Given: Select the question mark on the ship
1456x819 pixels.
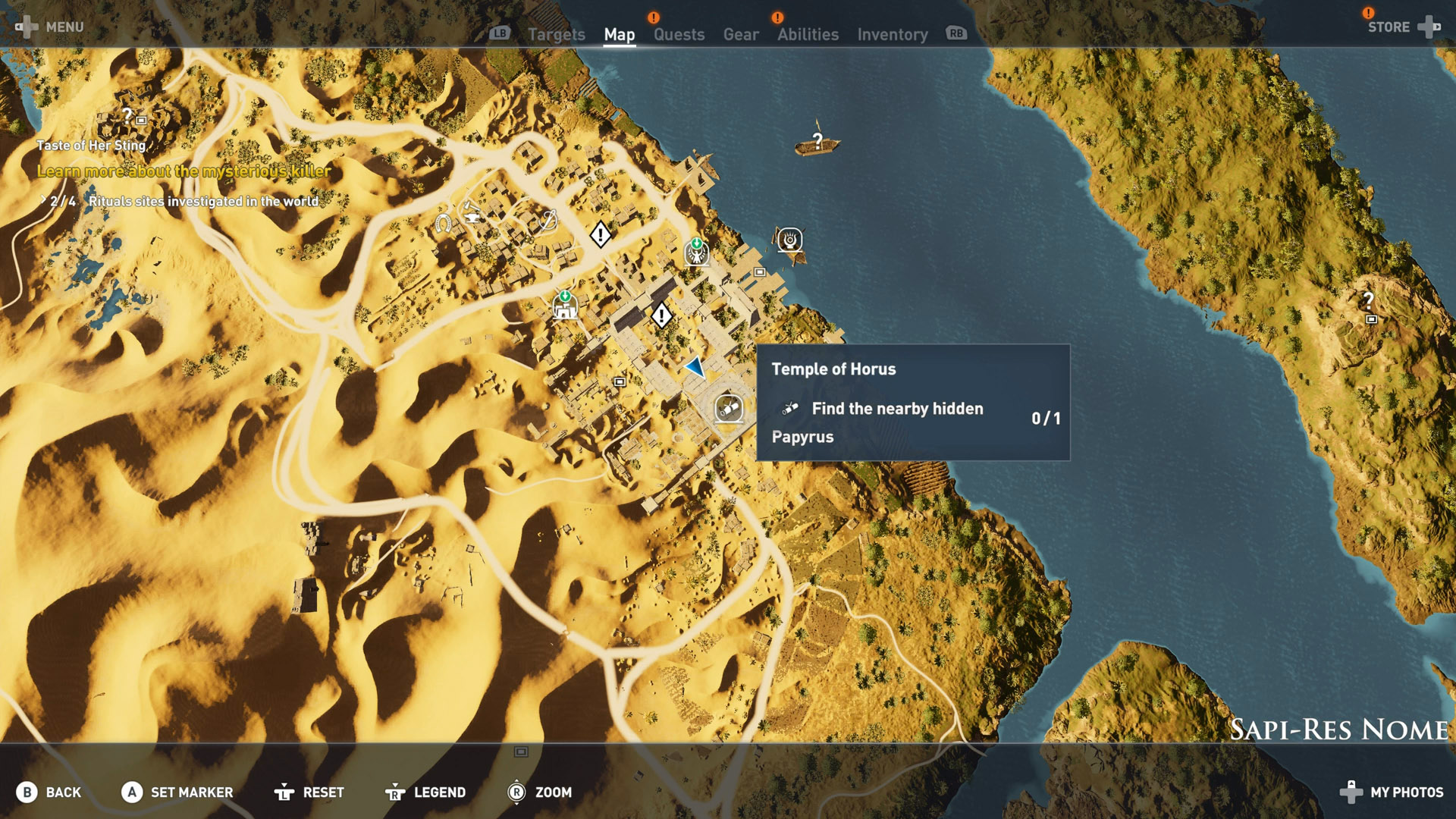Looking at the screenshot, I should (817, 140).
